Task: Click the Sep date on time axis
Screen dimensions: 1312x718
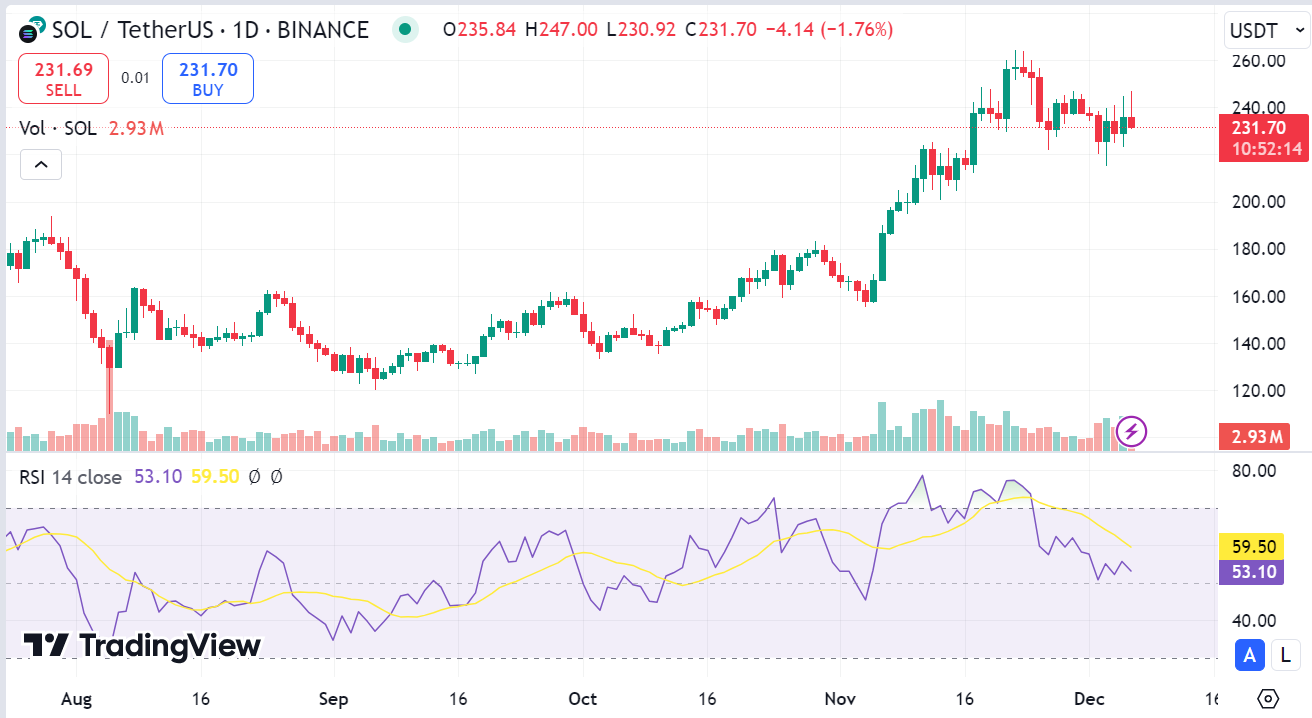Action: [x=333, y=698]
